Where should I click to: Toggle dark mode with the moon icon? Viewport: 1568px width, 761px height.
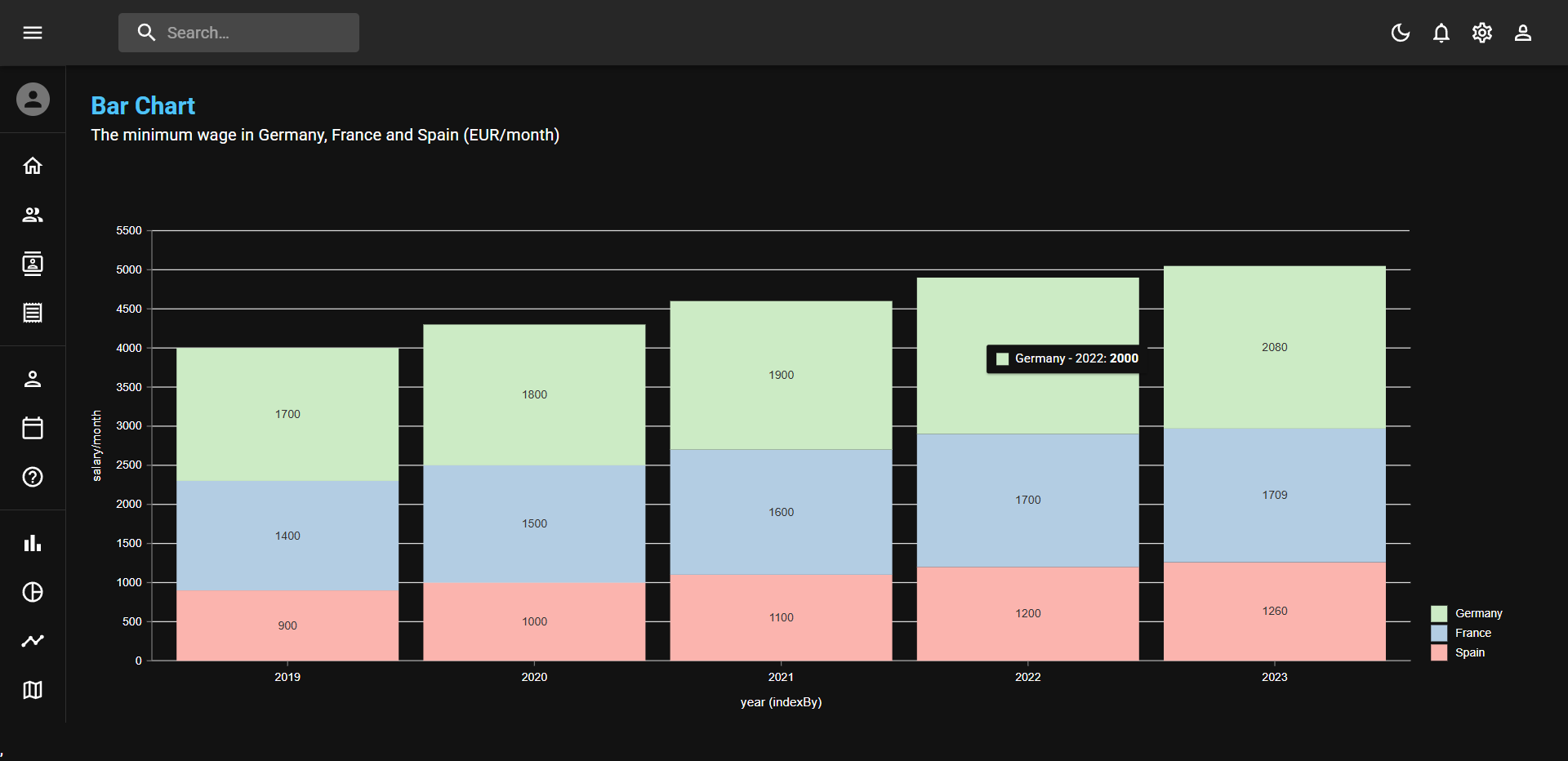point(1401,33)
